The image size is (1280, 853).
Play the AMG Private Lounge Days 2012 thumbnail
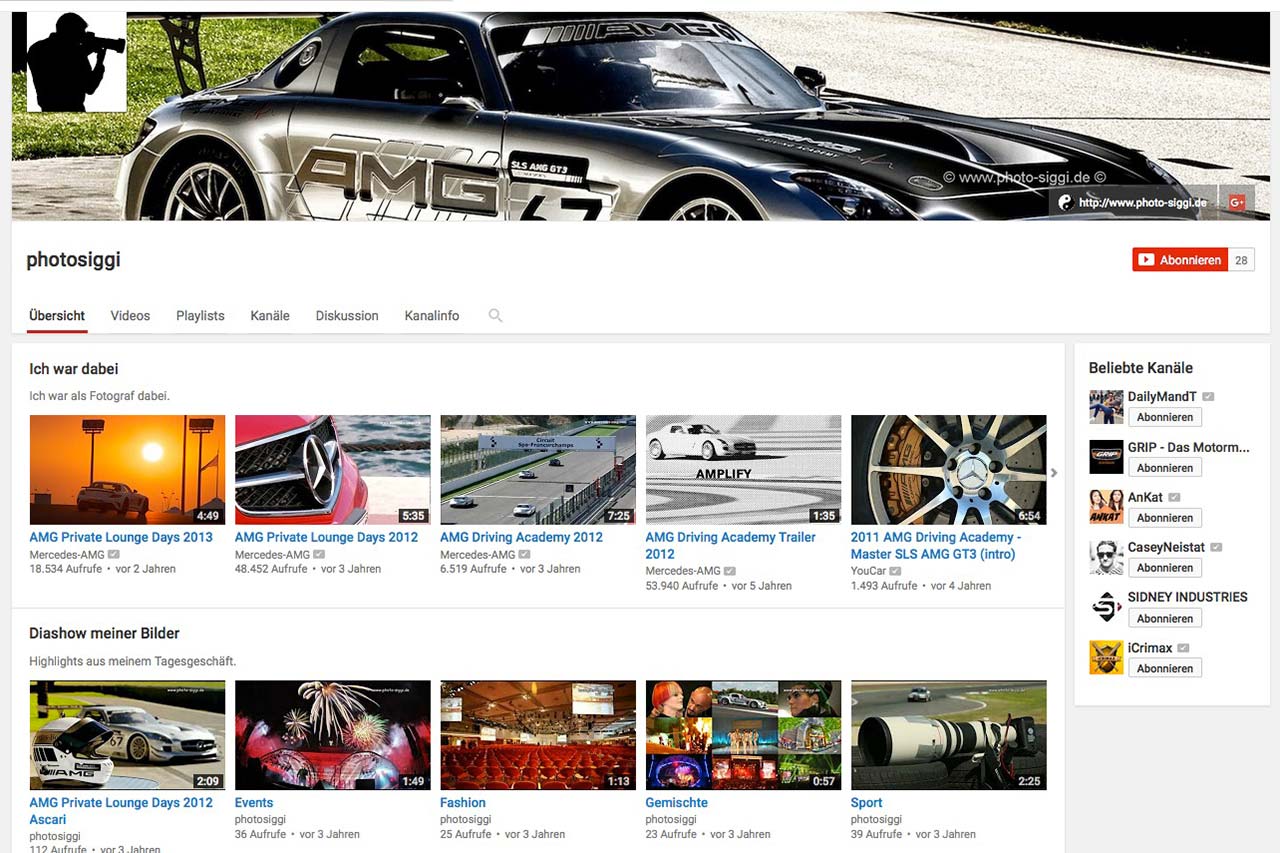point(333,470)
